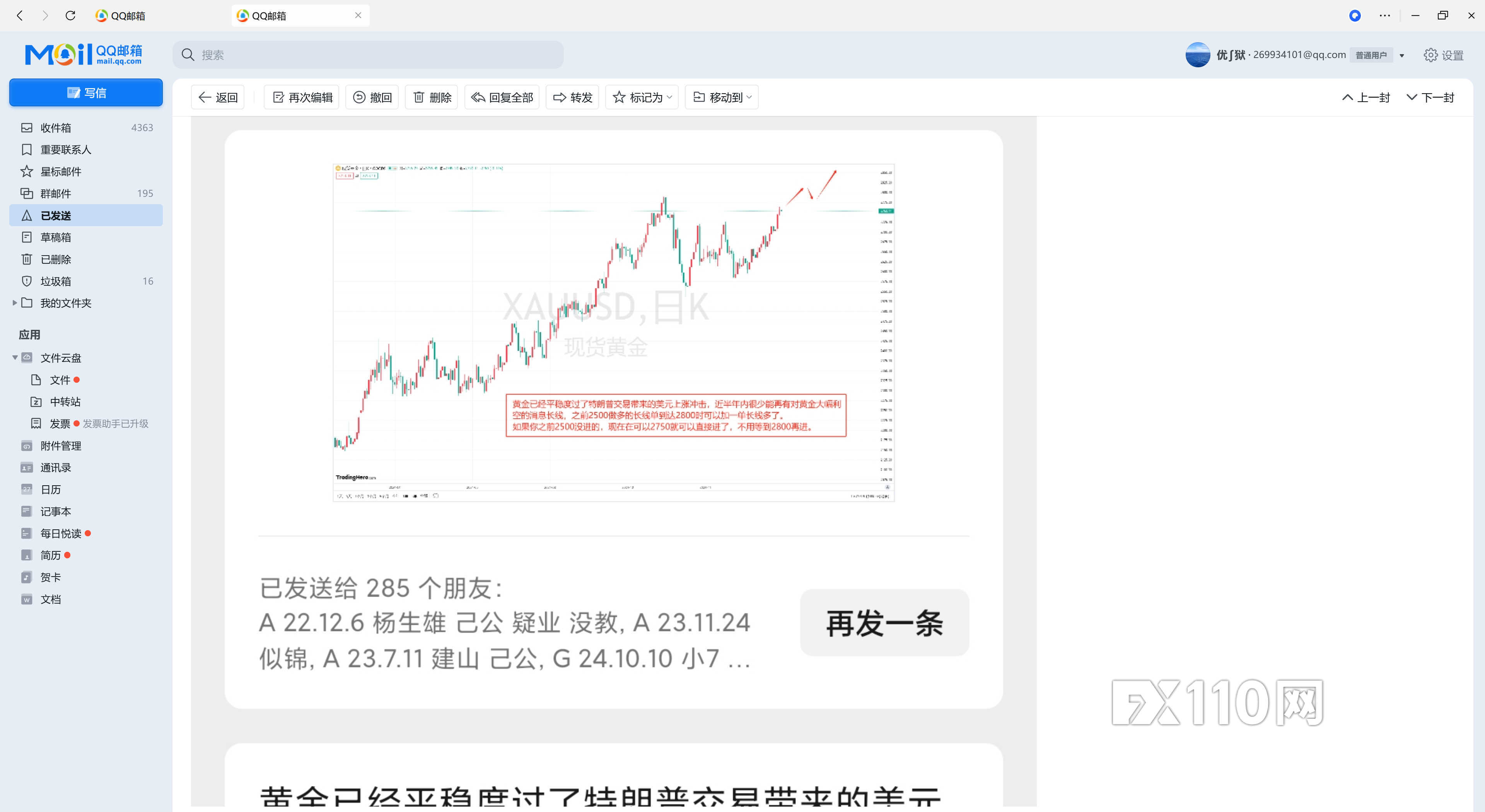Open 文件云盘 cloud drive
This screenshot has width=1485, height=812.
(61, 358)
